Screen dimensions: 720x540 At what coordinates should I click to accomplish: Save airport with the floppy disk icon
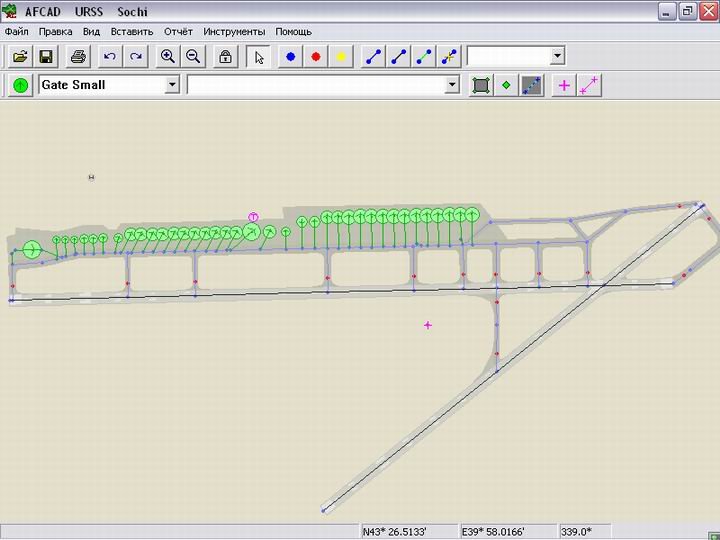pos(46,56)
